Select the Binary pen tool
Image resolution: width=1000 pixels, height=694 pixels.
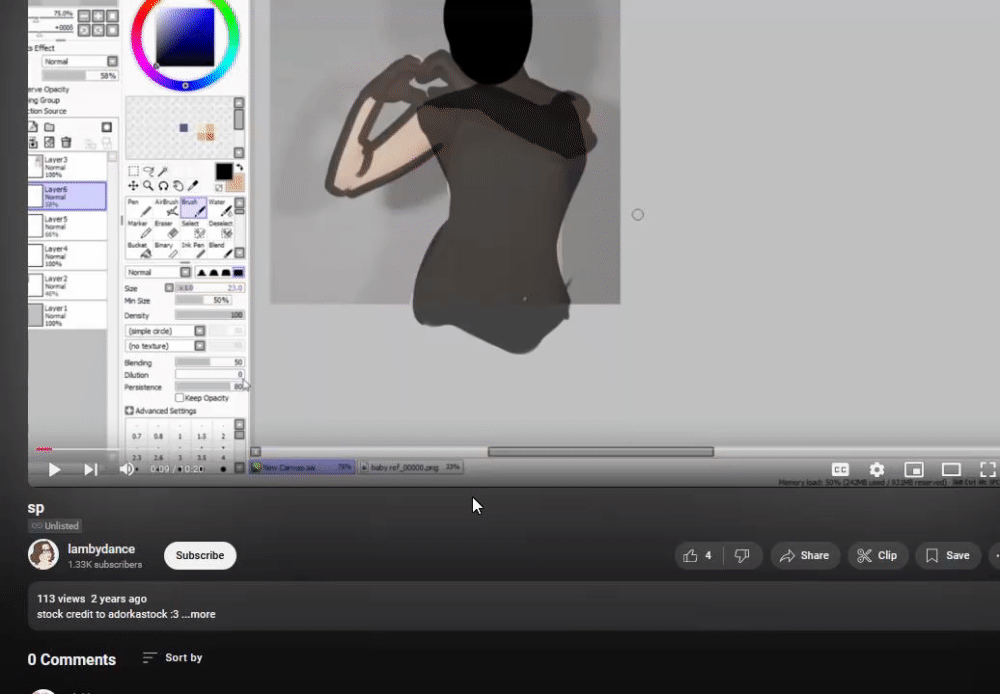click(x=166, y=251)
